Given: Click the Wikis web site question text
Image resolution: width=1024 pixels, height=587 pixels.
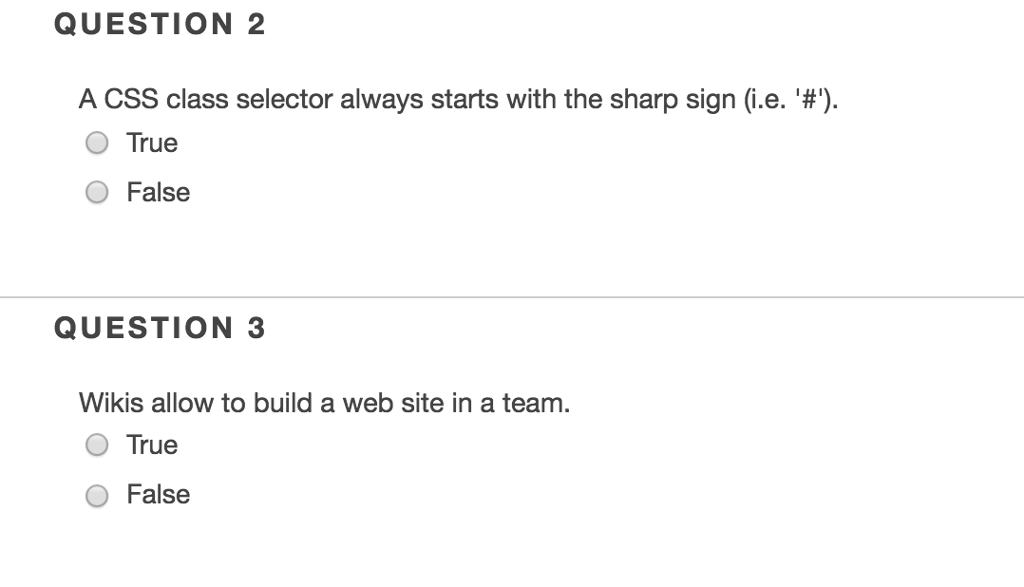Looking at the screenshot, I should coord(324,404).
